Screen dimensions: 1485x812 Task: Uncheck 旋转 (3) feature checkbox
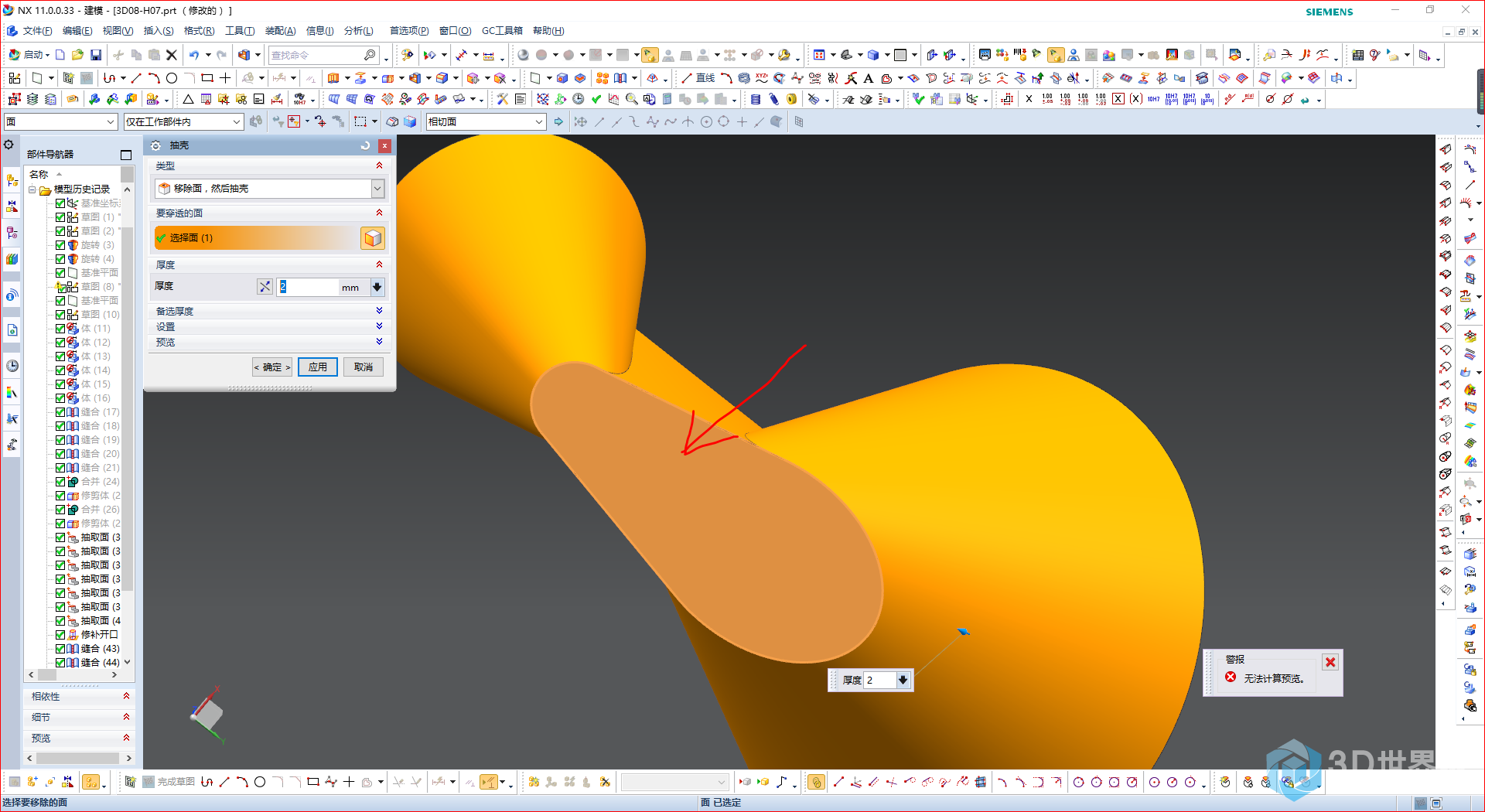(x=60, y=245)
